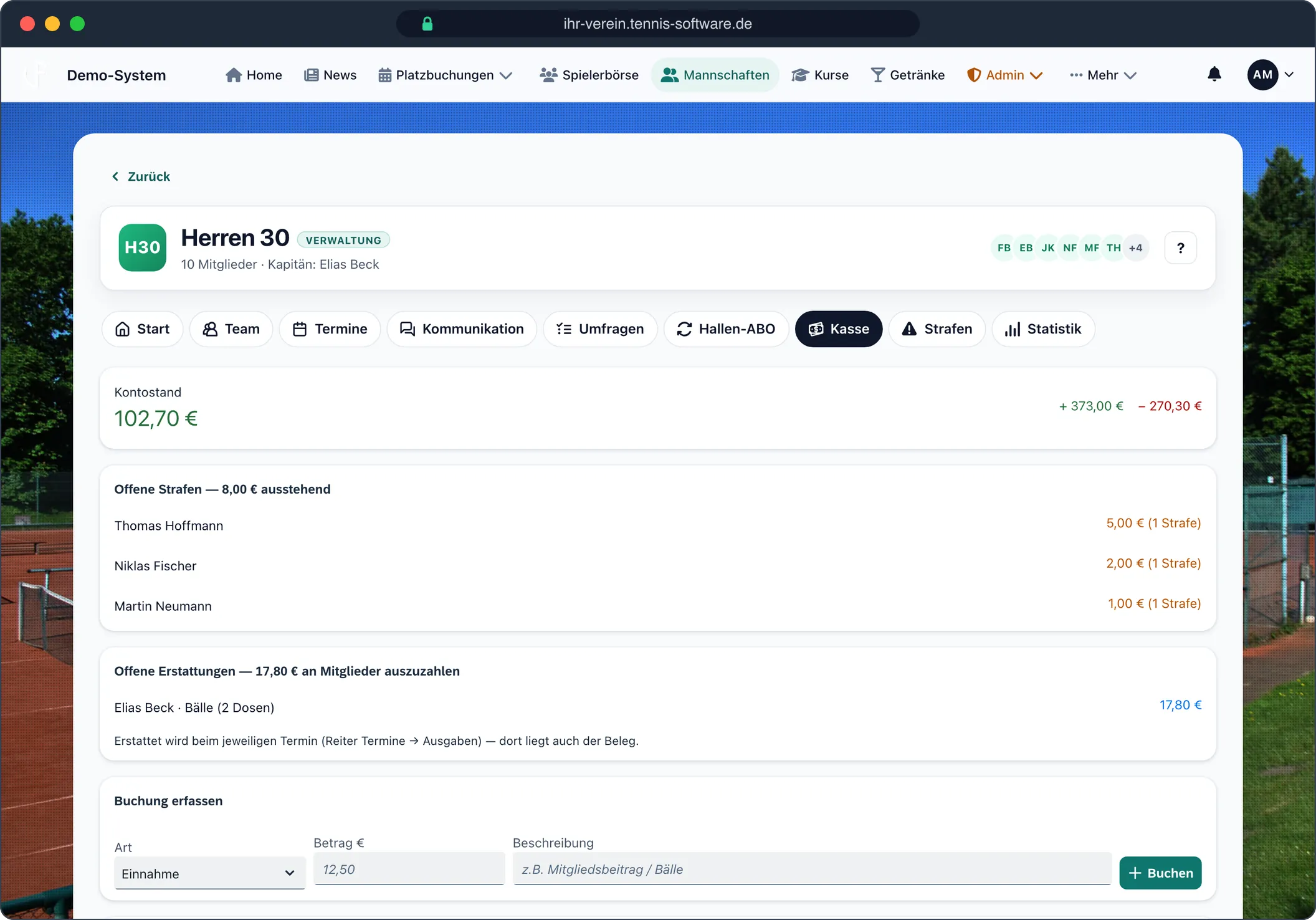Click the MF member avatar

(1092, 248)
